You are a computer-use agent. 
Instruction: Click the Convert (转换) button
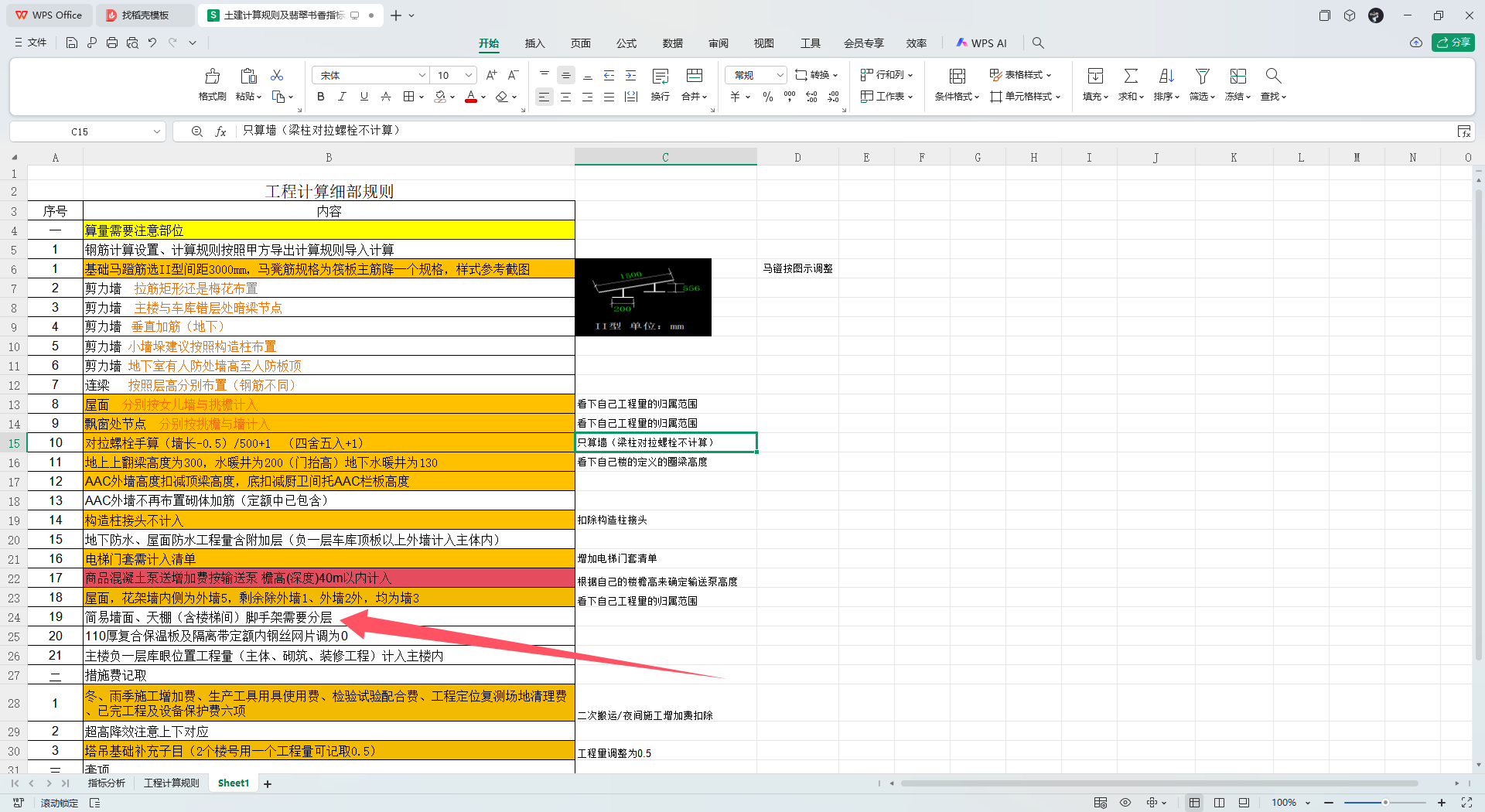click(x=816, y=75)
